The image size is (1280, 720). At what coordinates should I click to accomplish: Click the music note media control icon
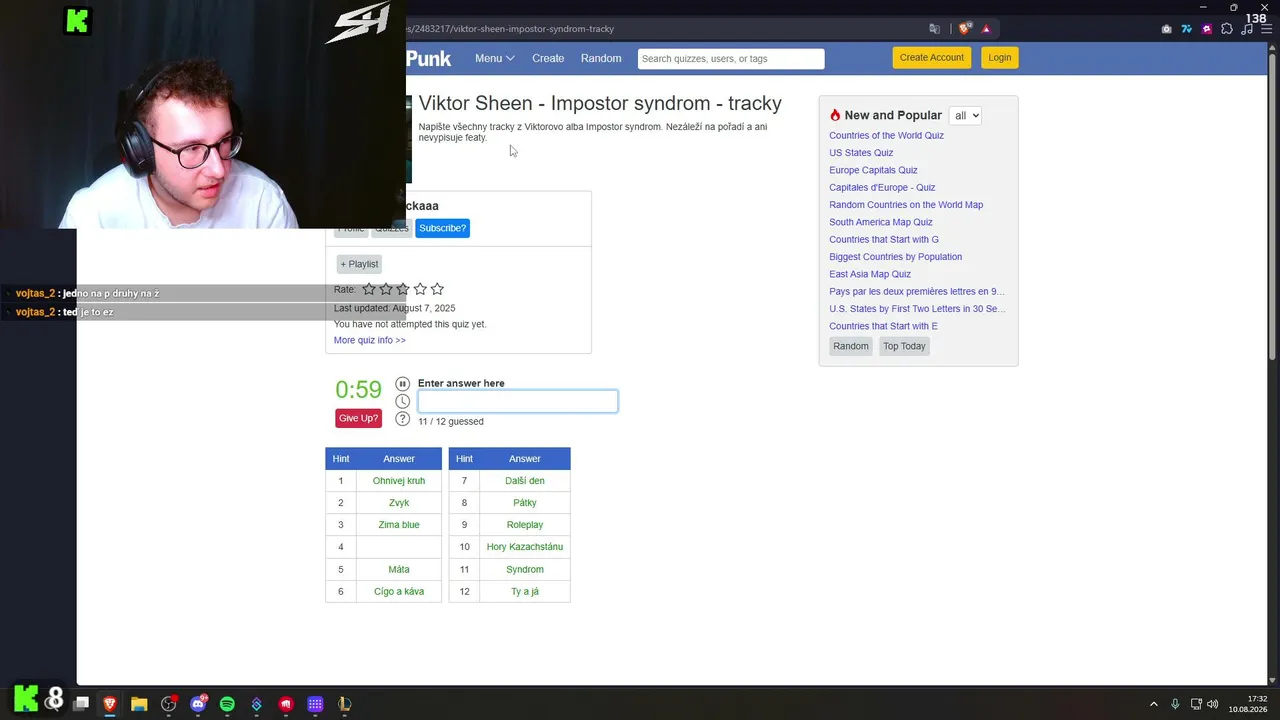click(1246, 29)
